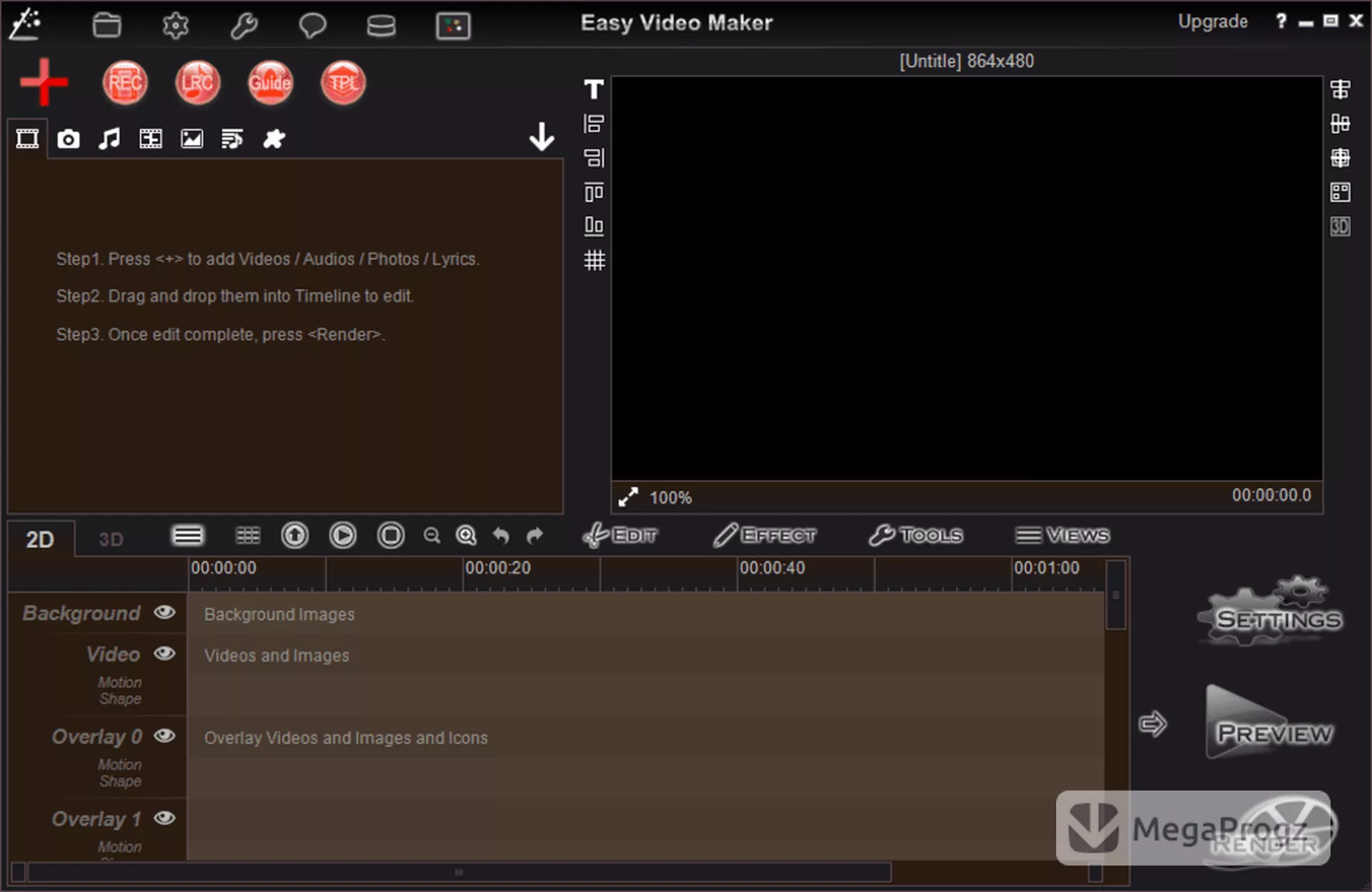Viewport: 1372px width, 892px height.
Task: Click the speech bubble feedback icon
Action: [312, 26]
